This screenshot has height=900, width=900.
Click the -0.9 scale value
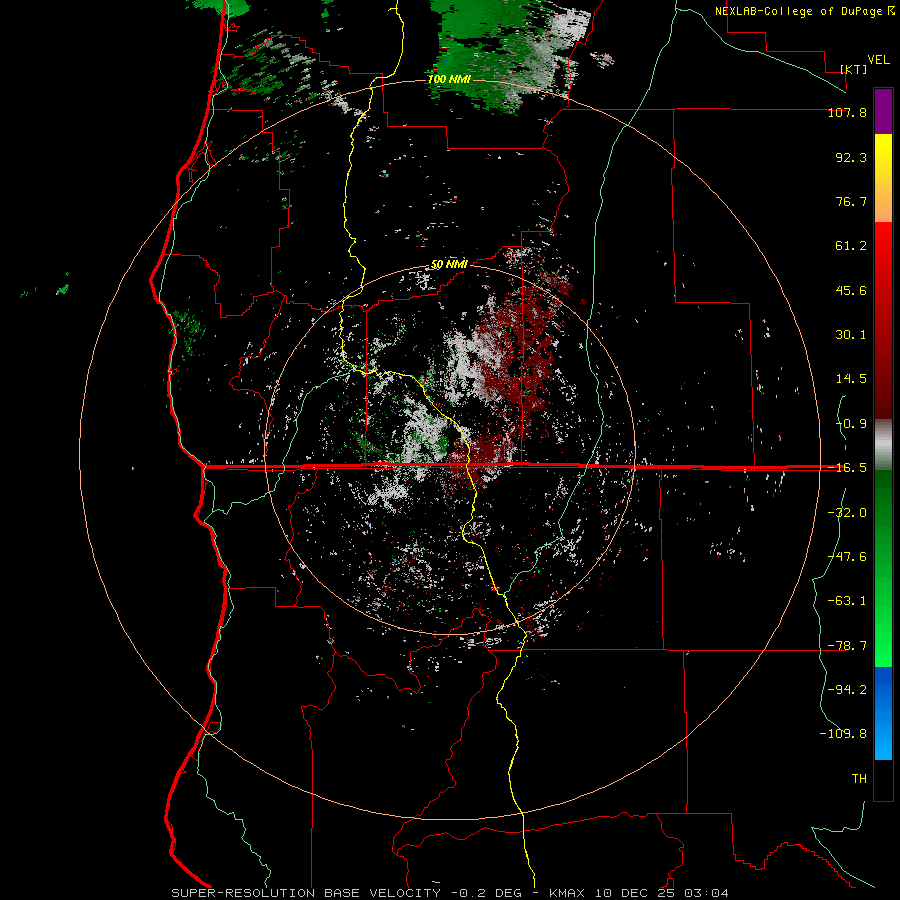tap(851, 424)
